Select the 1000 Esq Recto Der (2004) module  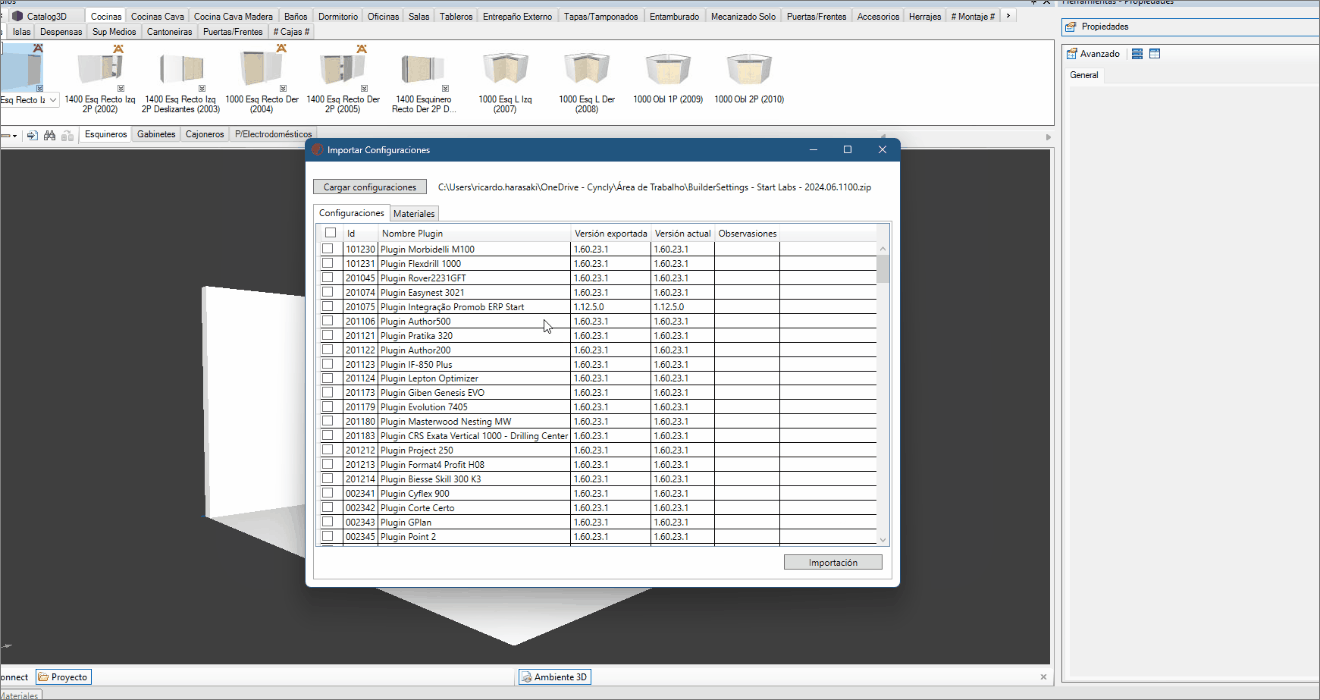tap(262, 81)
